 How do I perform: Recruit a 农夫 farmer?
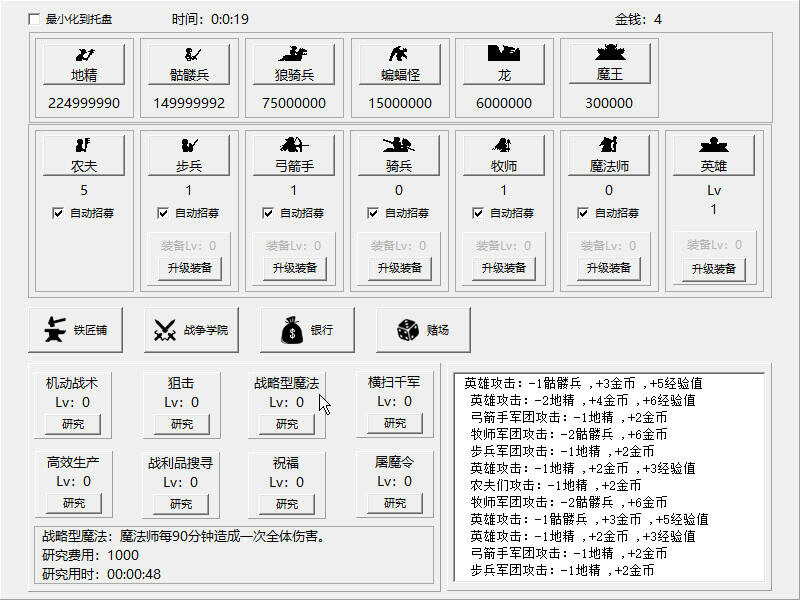84,155
